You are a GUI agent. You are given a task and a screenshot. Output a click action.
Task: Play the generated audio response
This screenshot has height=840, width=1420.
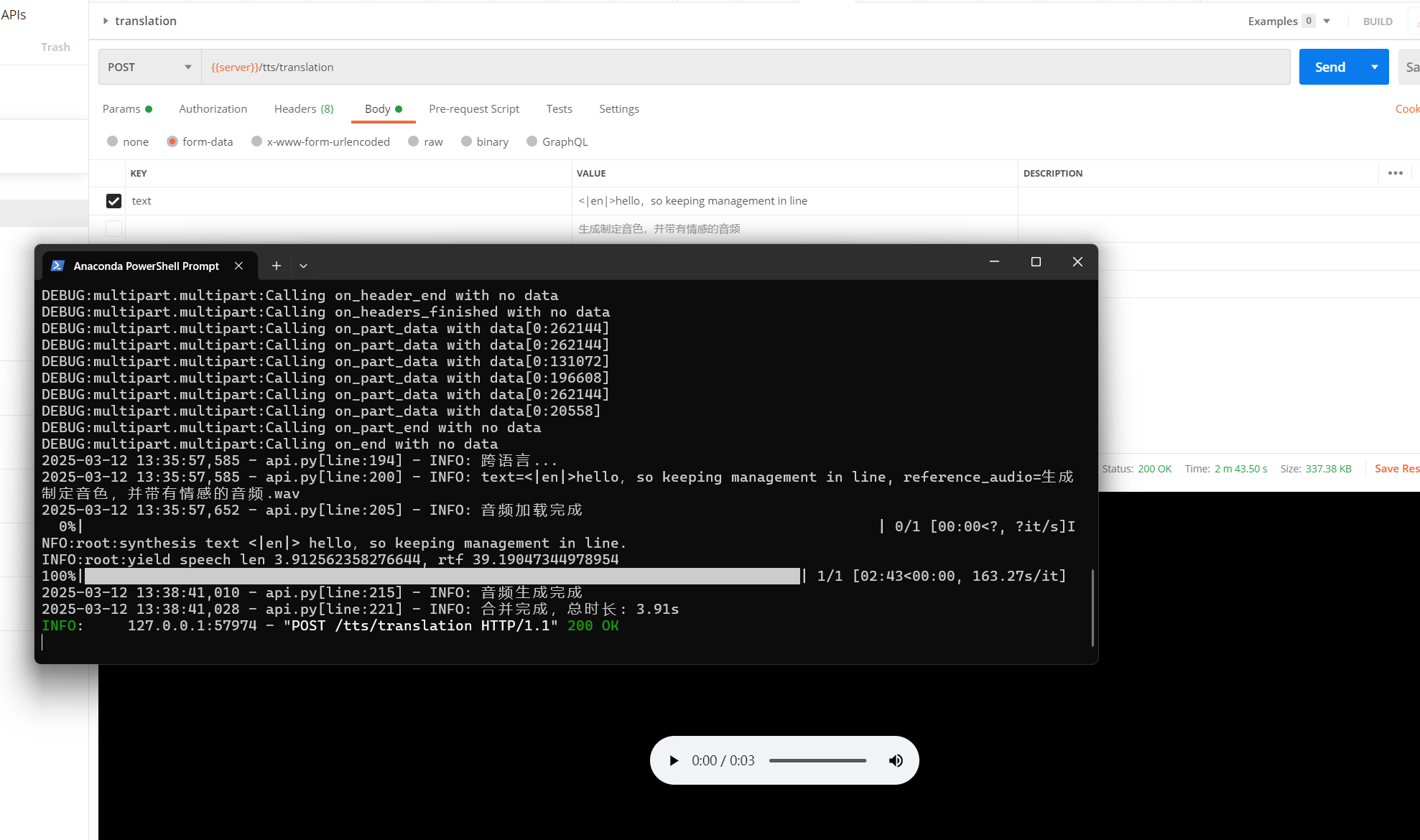pos(673,760)
